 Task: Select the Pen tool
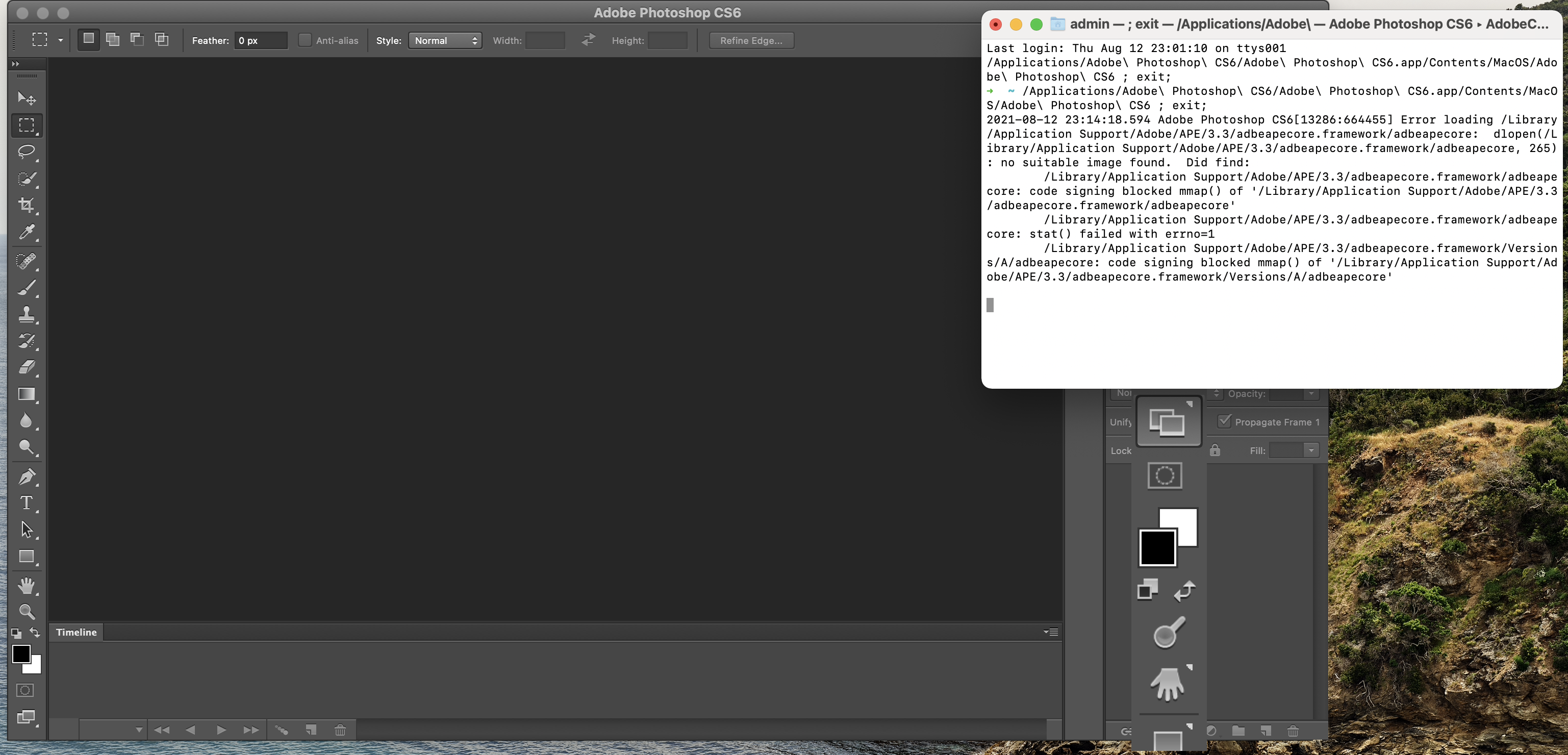click(26, 476)
